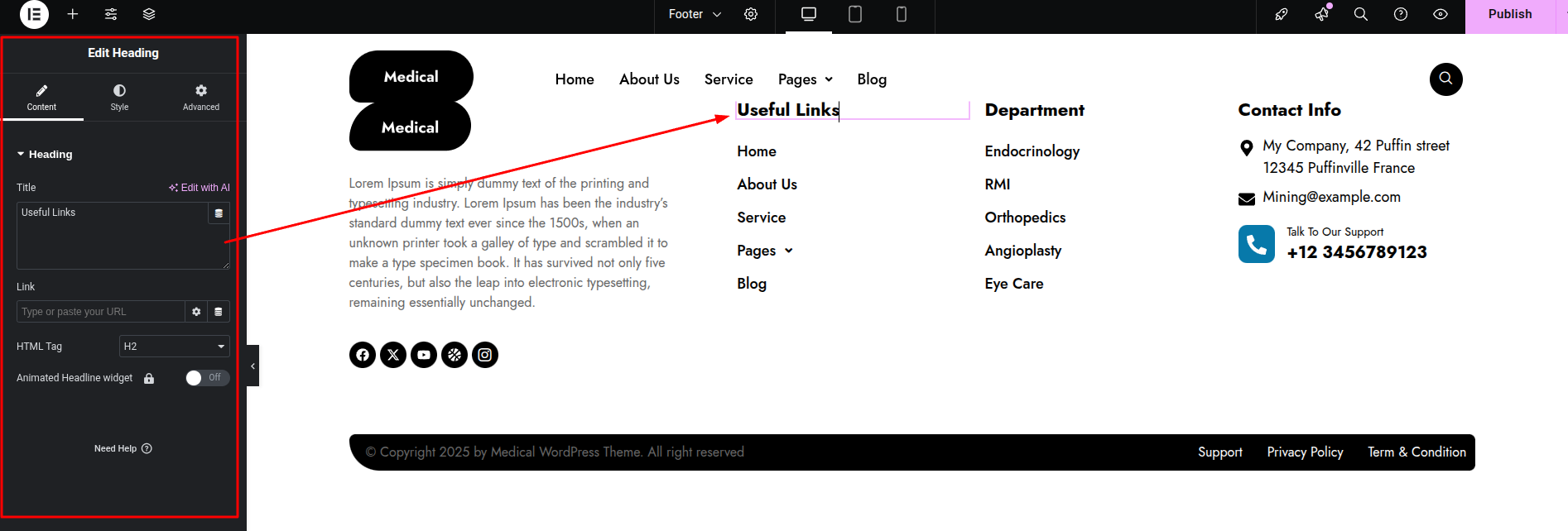The image size is (1568, 531).
Task: Collapse the editor panel with side arrow
Action: [x=253, y=366]
